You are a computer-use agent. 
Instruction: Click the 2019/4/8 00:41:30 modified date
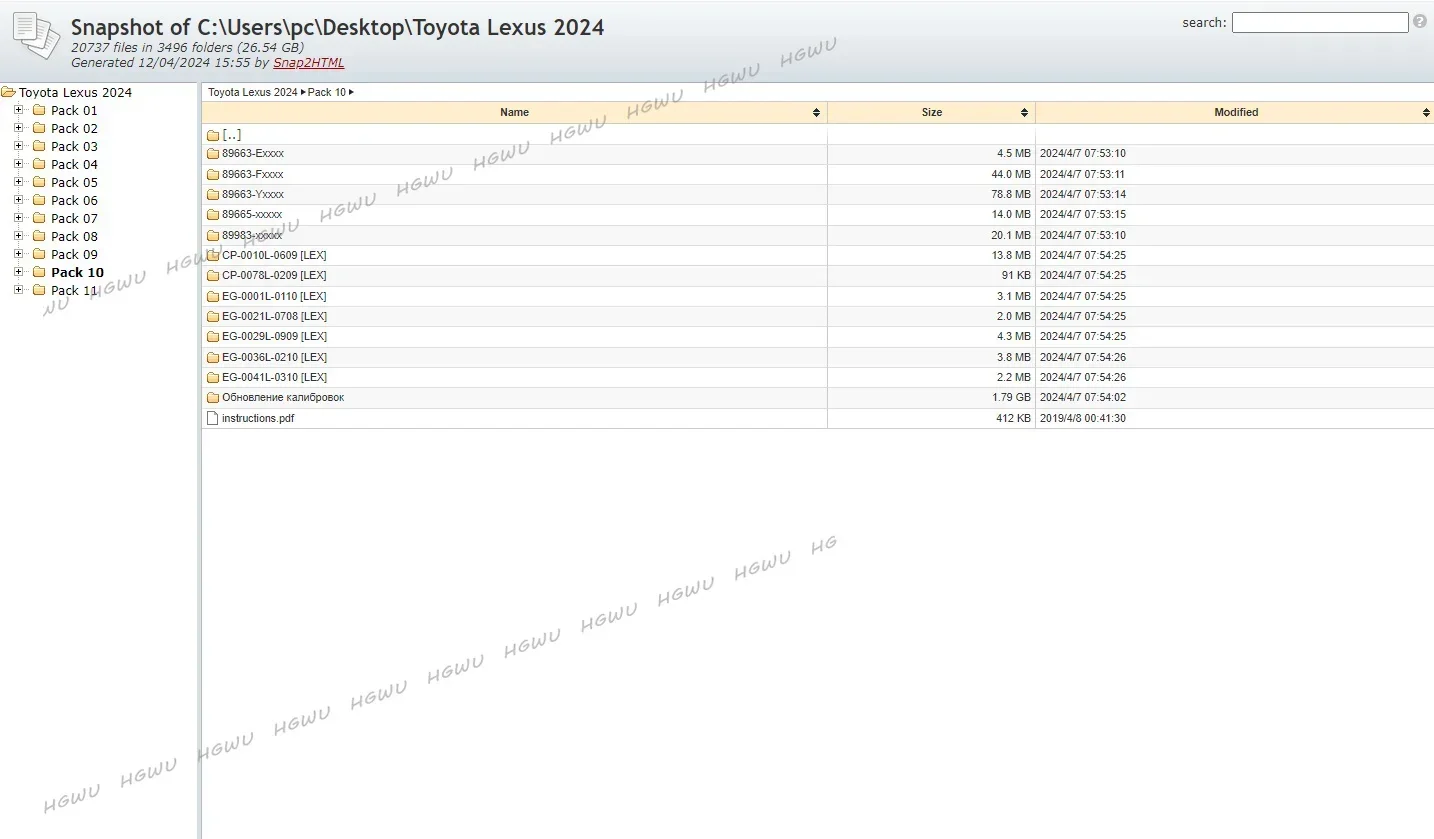[x=1083, y=418]
